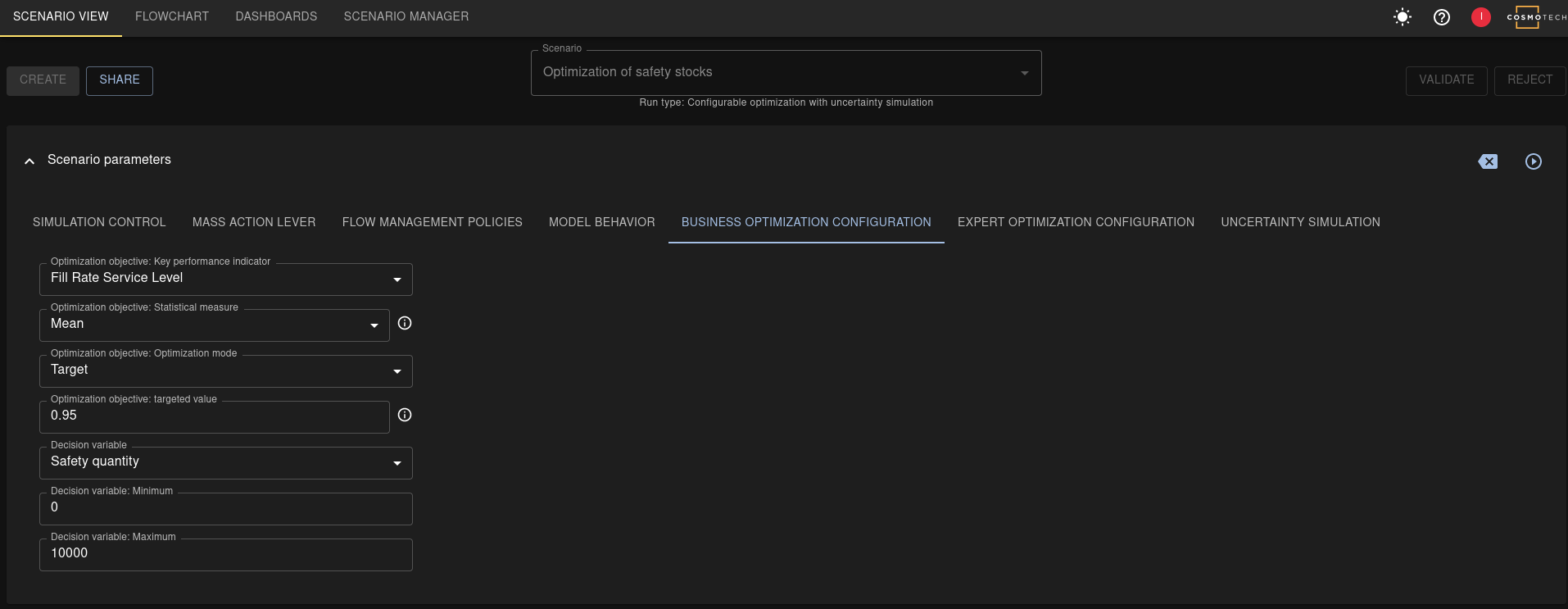Focus the targeted value input field
Image resolution: width=1568 pixels, height=609 pixels.
click(x=214, y=416)
